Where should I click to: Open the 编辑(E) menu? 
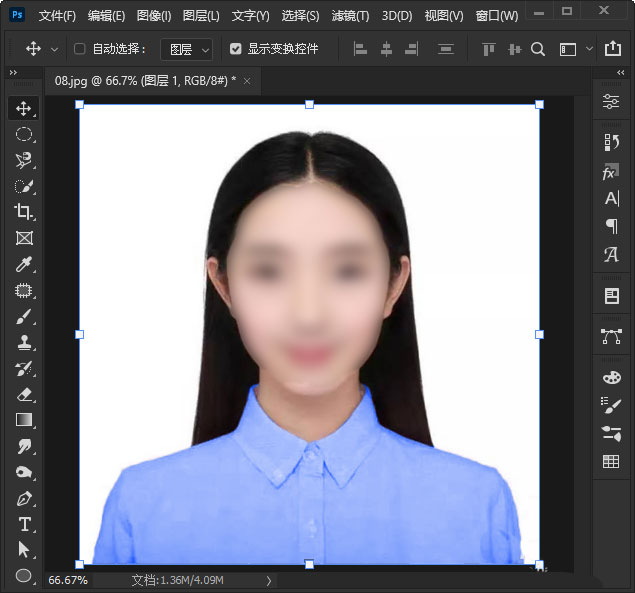coord(107,15)
